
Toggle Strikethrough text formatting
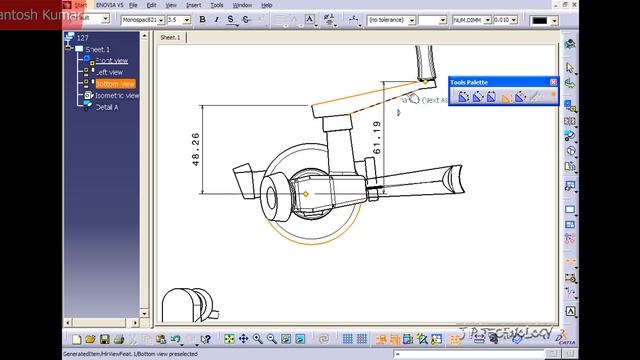tap(246, 19)
